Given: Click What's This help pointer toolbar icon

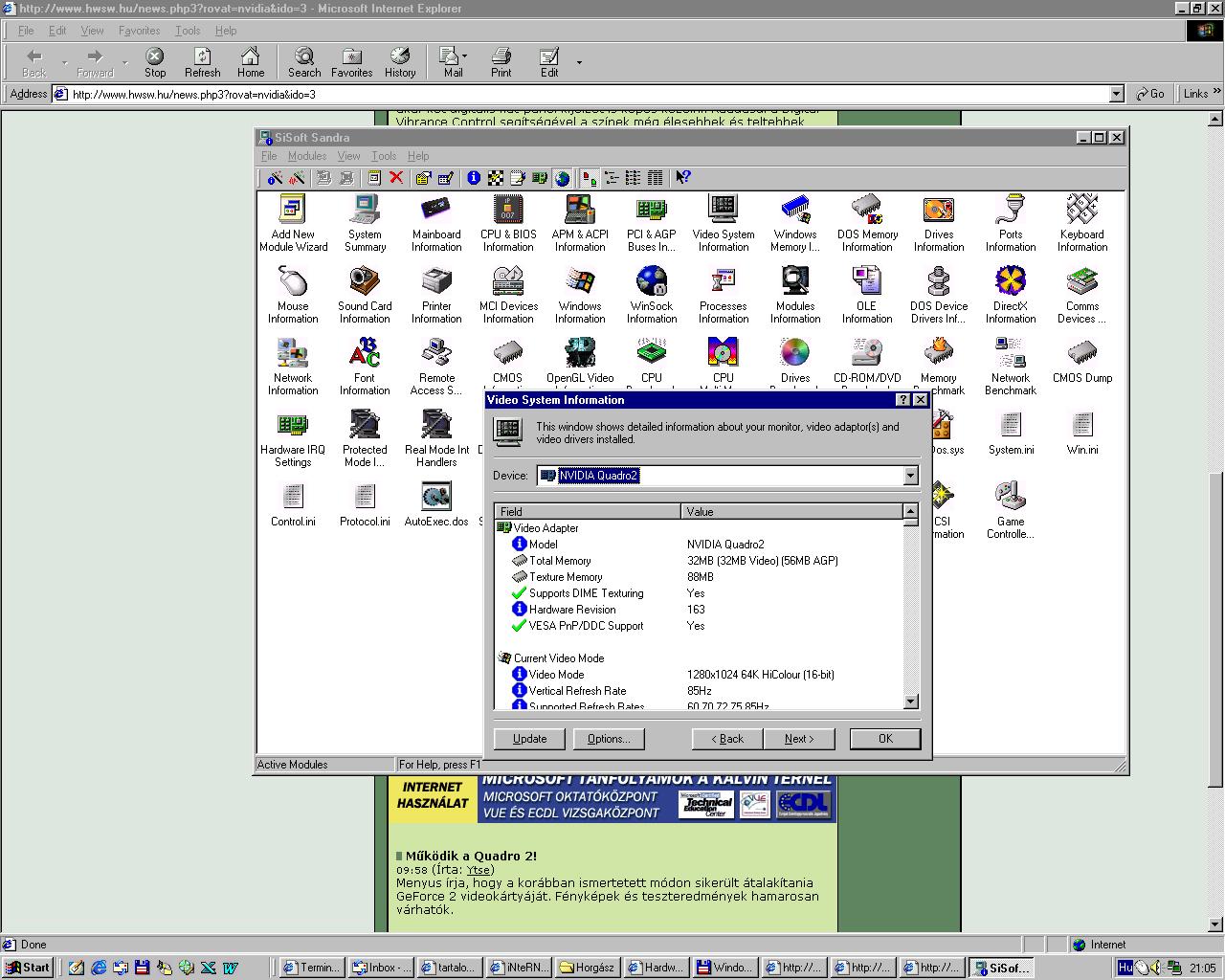Looking at the screenshot, I should [x=682, y=177].
